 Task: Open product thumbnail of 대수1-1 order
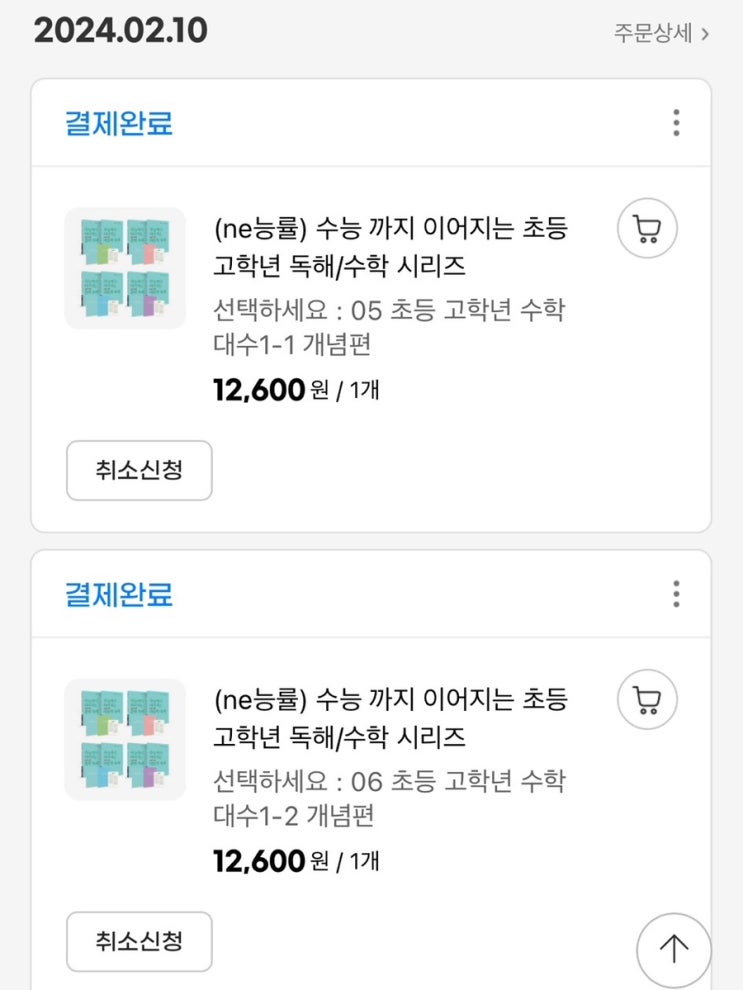point(125,268)
